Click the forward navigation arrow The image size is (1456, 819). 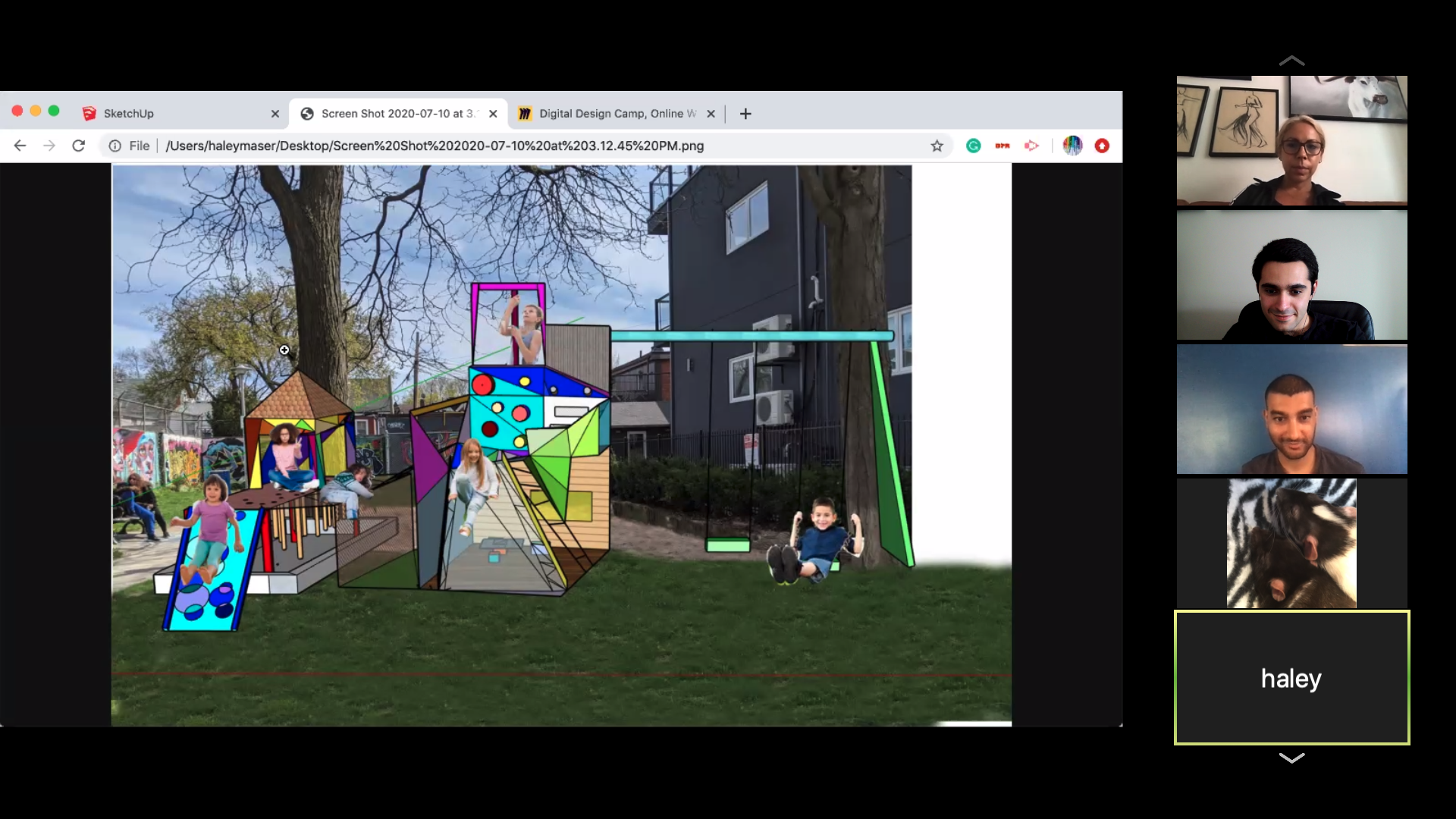pos(49,146)
